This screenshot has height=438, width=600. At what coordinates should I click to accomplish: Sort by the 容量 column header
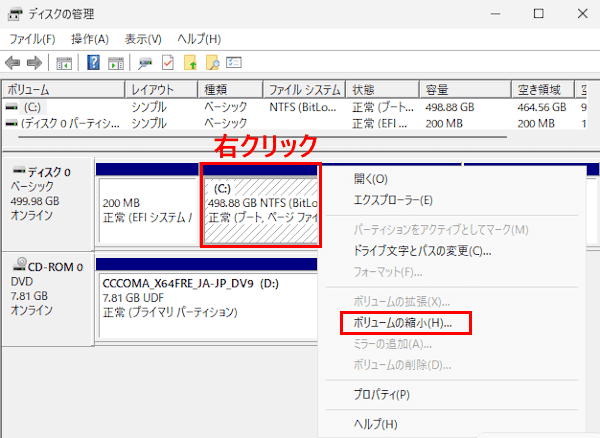tap(466, 90)
